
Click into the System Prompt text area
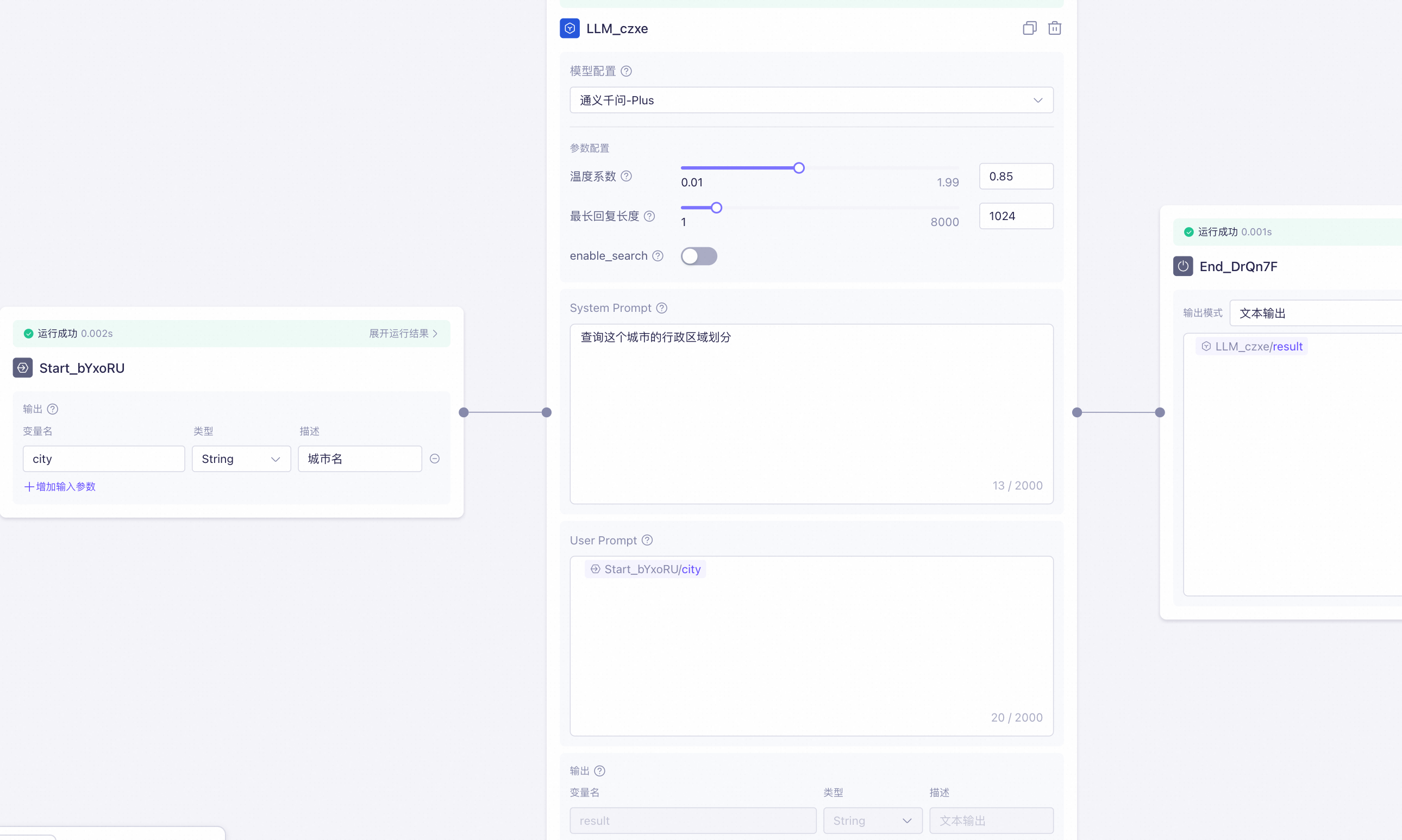[x=811, y=414]
